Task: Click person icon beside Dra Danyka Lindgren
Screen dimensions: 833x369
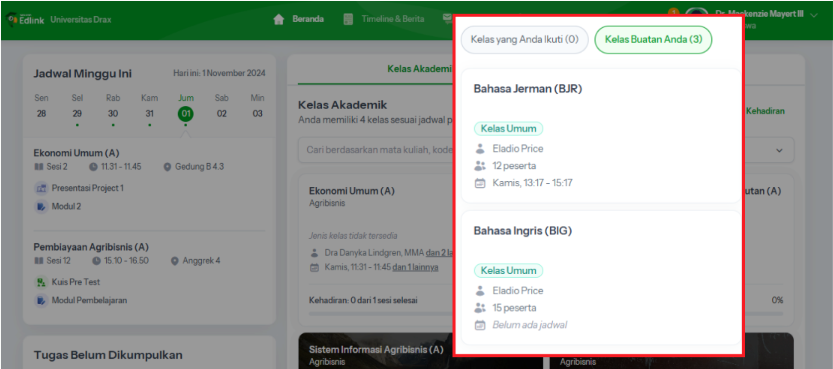Action: (x=314, y=253)
